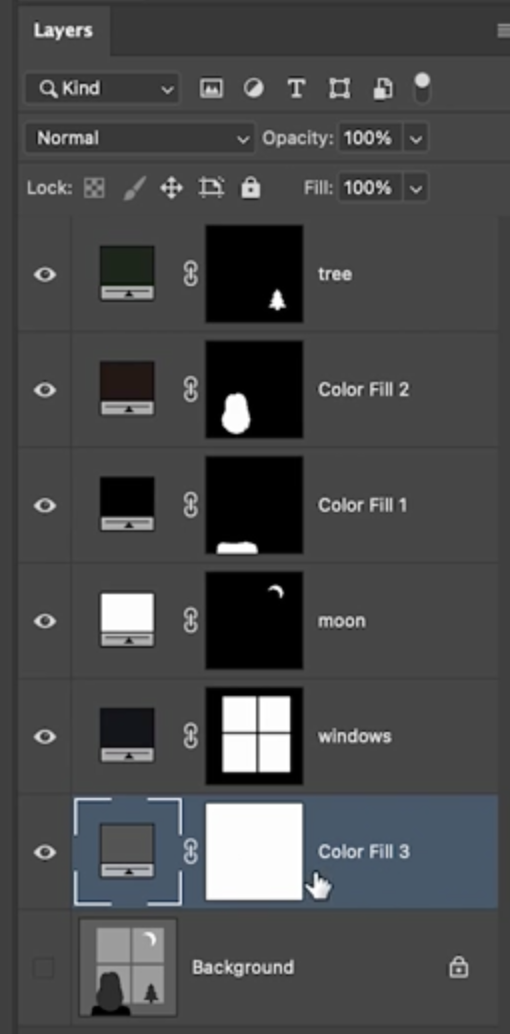This screenshot has width=510, height=1034.
Task: Toggle mask link on Color Fill 2
Action: click(191, 390)
